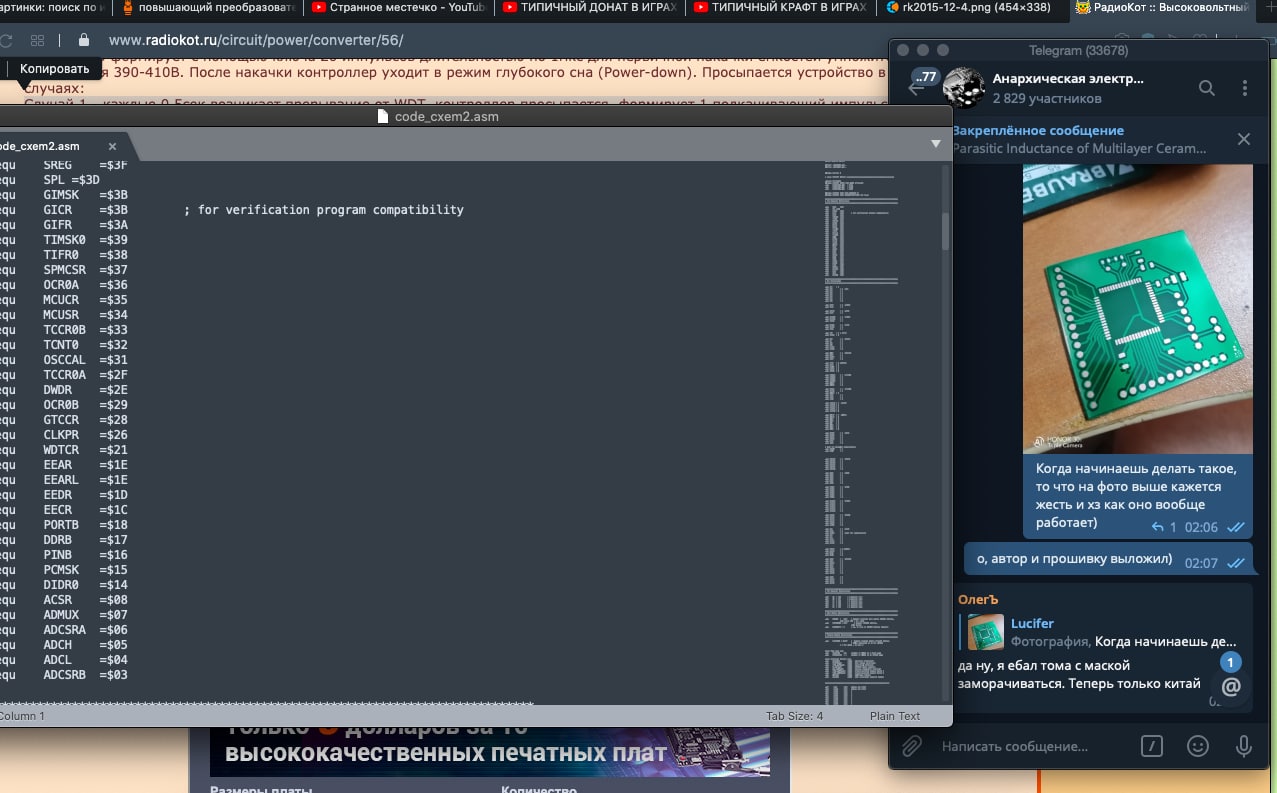Click the rk2015-12-4.png tab favicon
The width and height of the screenshot is (1277, 793).
893,7
